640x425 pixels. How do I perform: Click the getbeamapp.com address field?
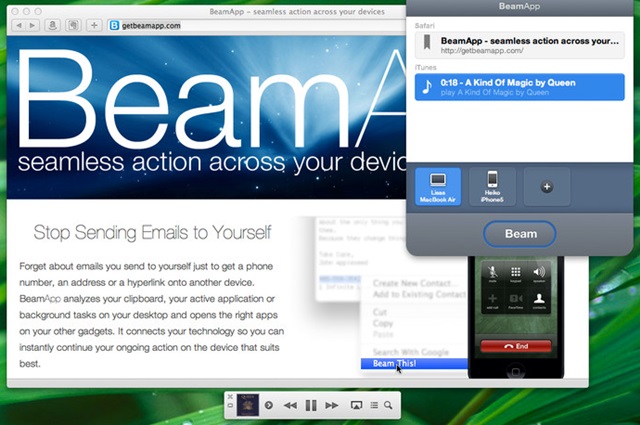pyautogui.click(x=257, y=25)
